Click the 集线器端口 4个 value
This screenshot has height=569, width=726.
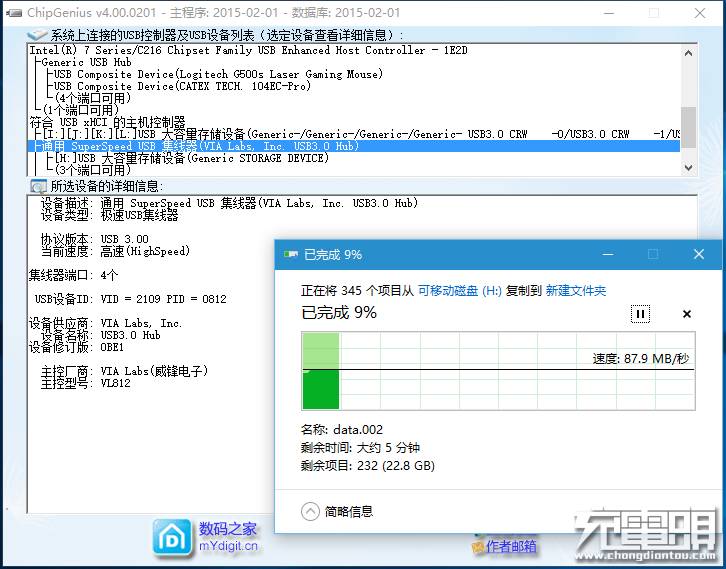pyautogui.click(x=109, y=275)
